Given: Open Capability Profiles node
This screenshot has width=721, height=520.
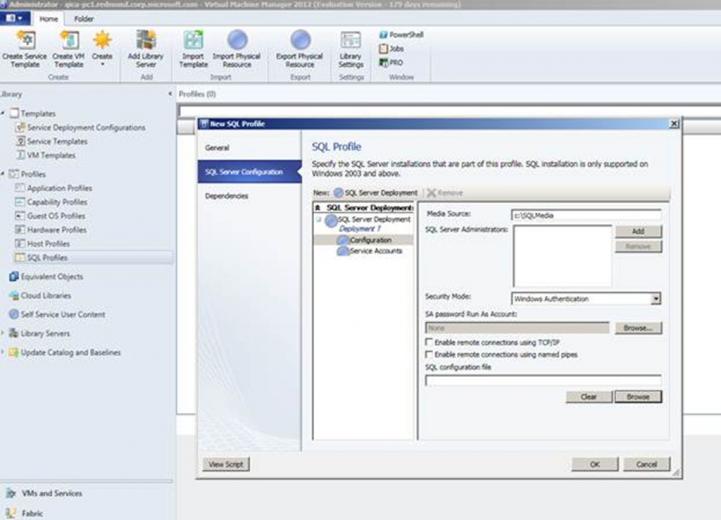Looking at the screenshot, I should [x=57, y=201].
